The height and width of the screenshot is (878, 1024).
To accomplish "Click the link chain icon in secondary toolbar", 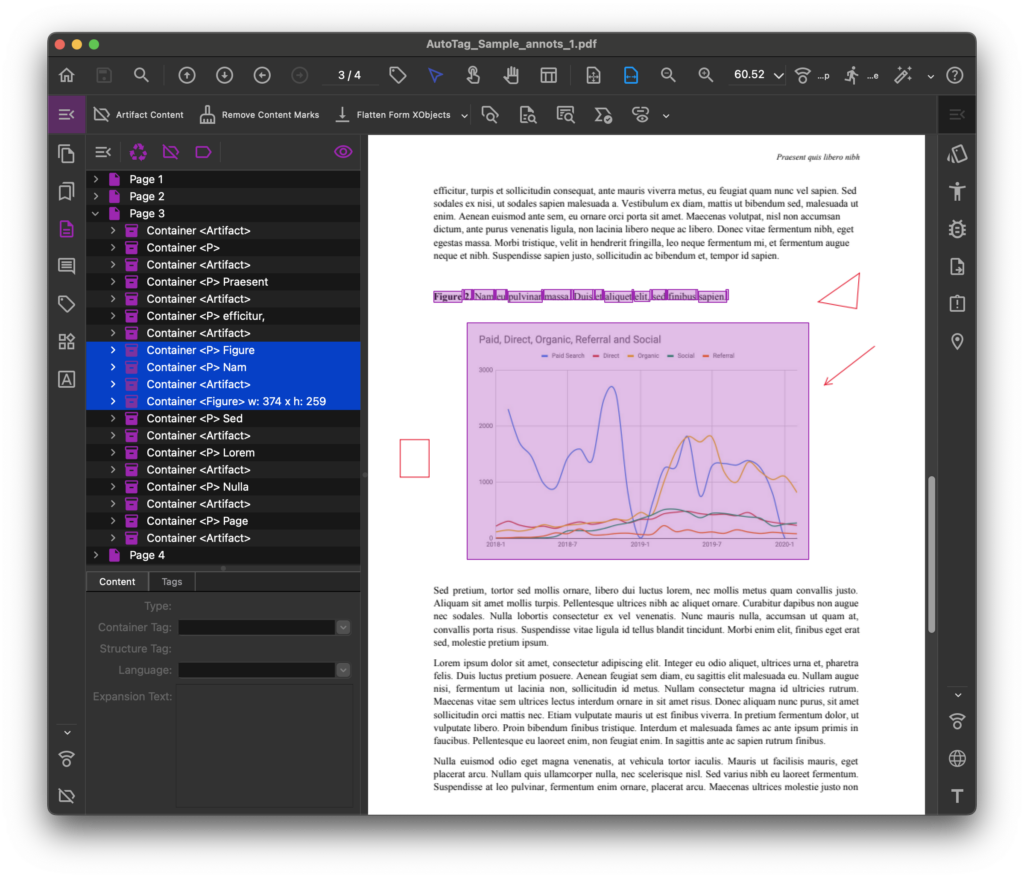I will pyautogui.click(x=641, y=115).
